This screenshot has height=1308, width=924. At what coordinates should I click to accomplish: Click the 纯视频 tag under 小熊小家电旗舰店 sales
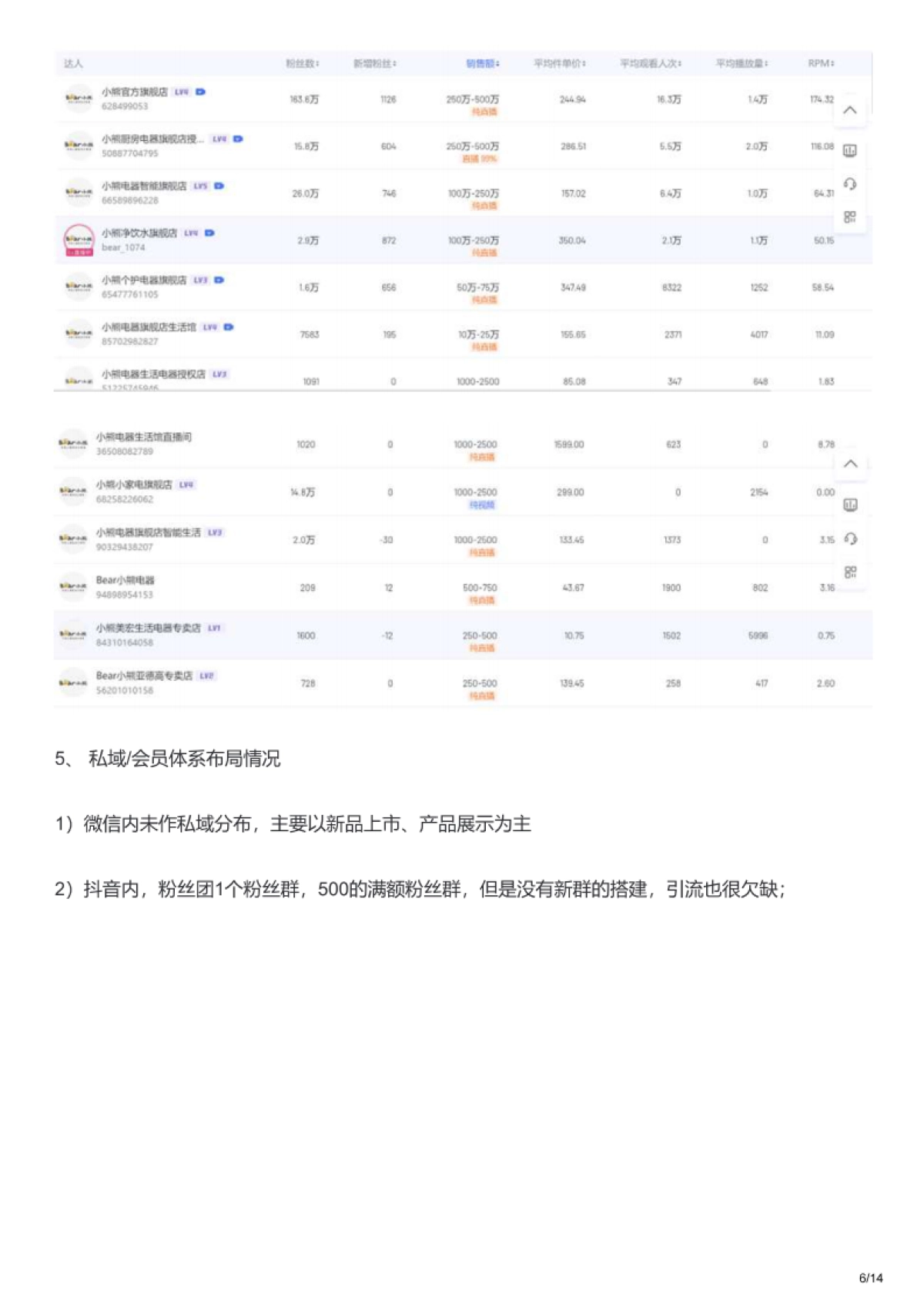[x=482, y=505]
